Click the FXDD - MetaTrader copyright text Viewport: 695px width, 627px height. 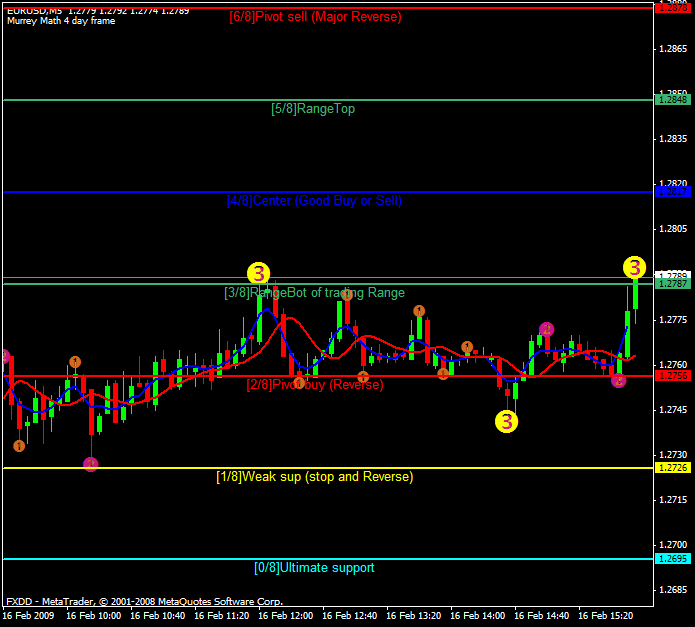[x=144, y=601]
